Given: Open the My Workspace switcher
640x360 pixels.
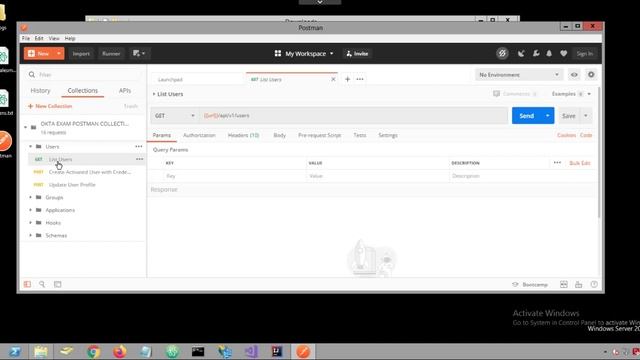Looking at the screenshot, I should (304, 53).
